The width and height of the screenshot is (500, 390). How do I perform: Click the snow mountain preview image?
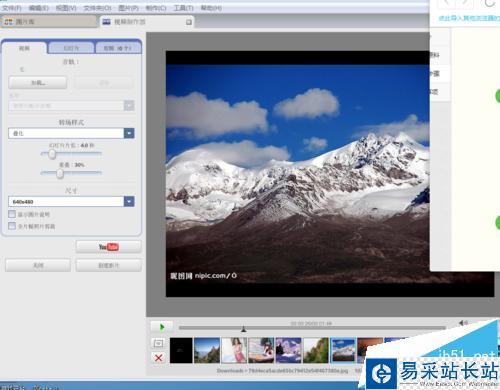(297, 173)
